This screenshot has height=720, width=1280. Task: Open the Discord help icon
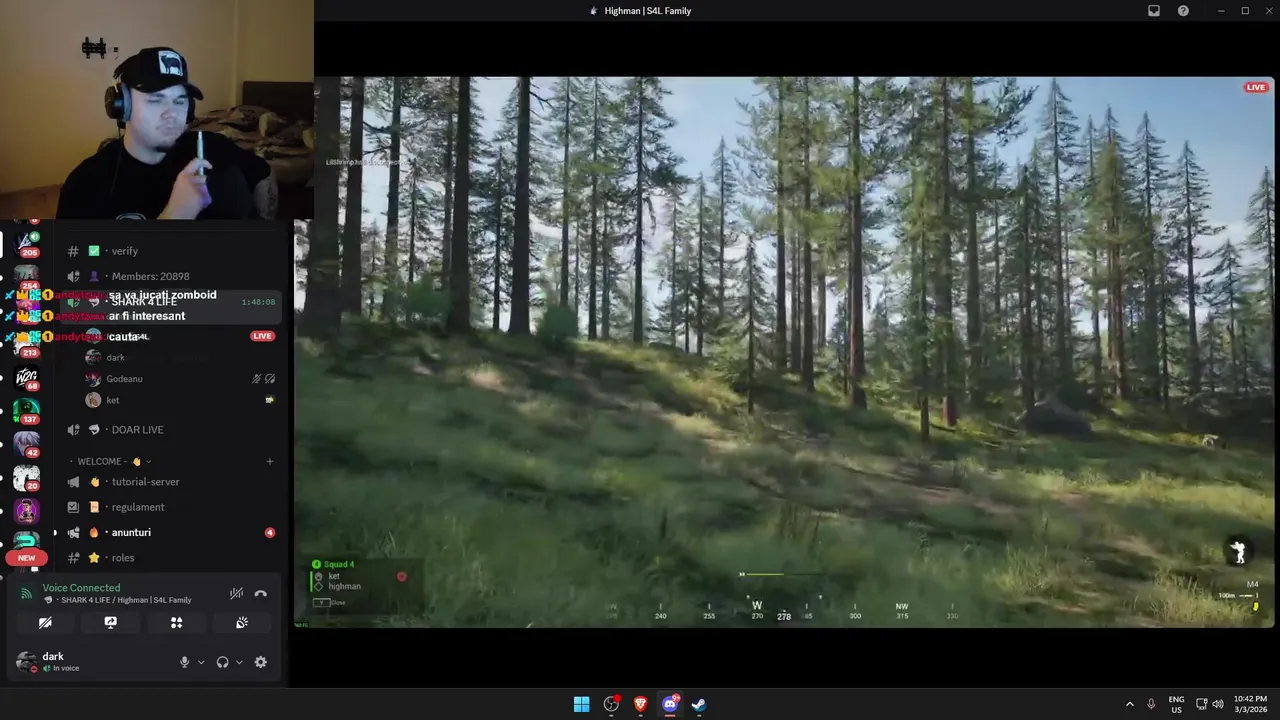click(1184, 11)
